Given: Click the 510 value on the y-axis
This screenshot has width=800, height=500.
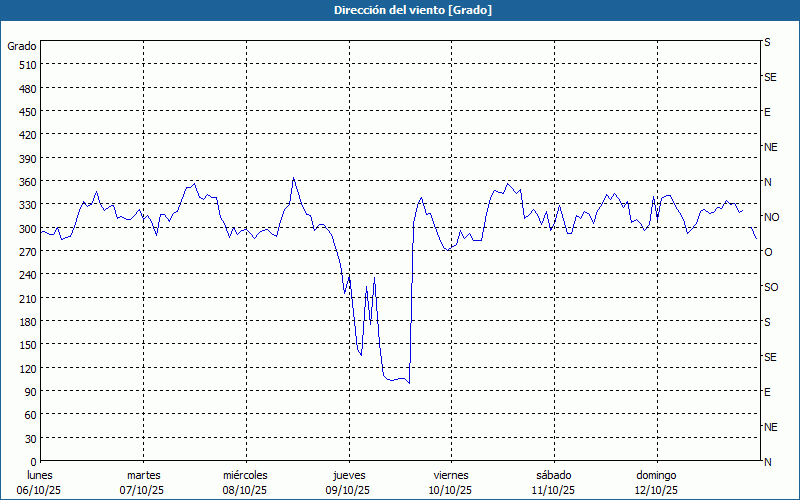Looking at the screenshot, I should point(27,65).
